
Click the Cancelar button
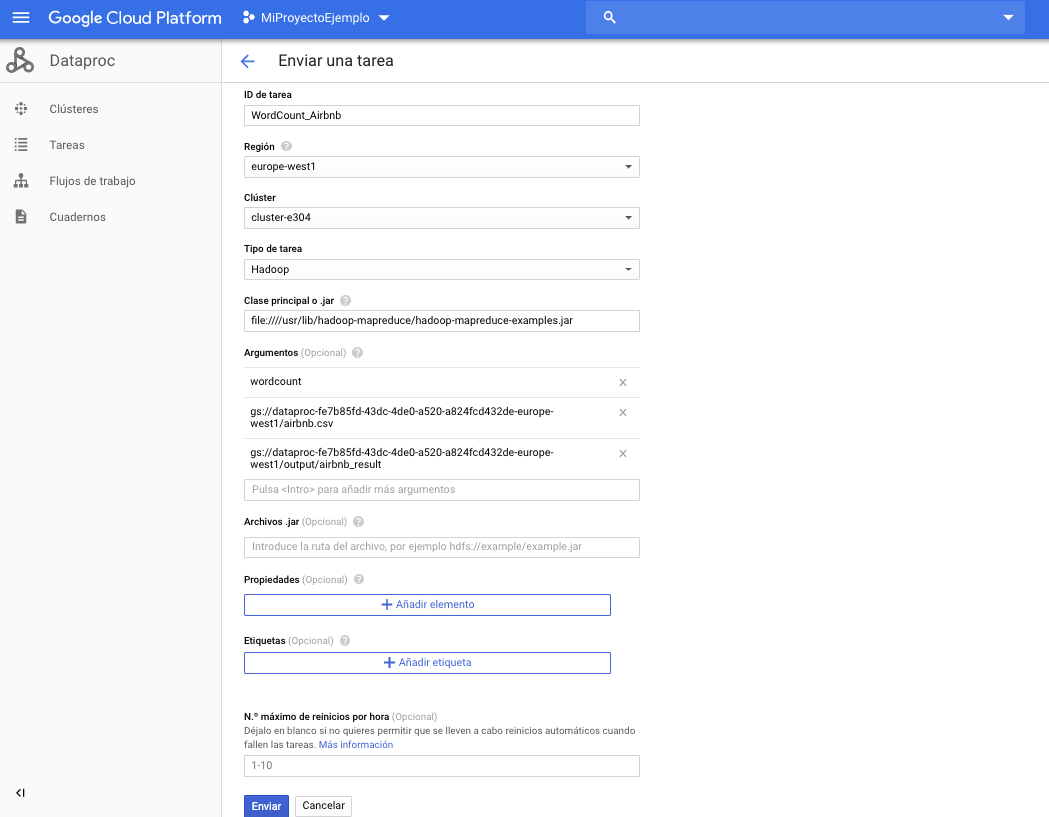point(323,806)
